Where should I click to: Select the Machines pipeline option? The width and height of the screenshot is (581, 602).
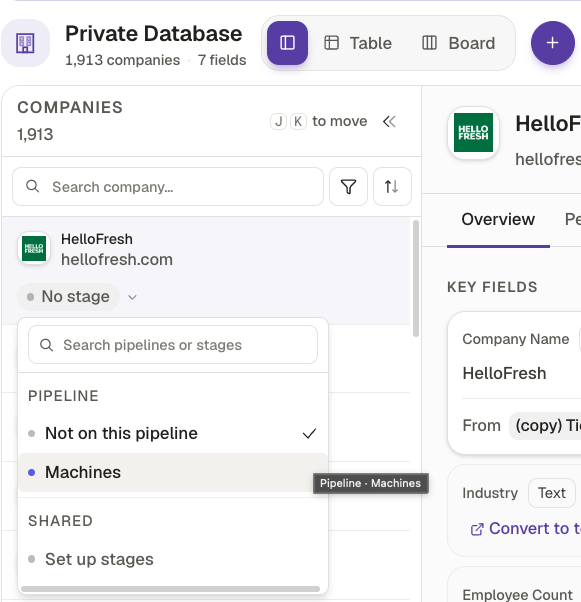pyautogui.click(x=173, y=472)
